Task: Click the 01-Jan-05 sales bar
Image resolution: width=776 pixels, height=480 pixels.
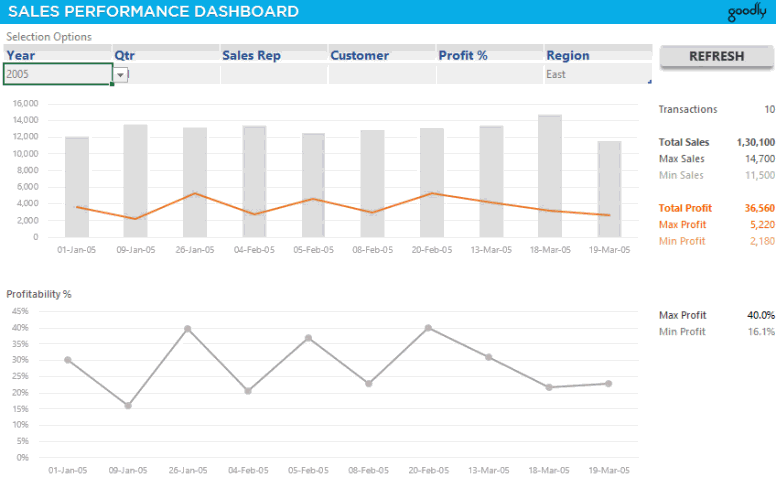Action: coord(77,187)
